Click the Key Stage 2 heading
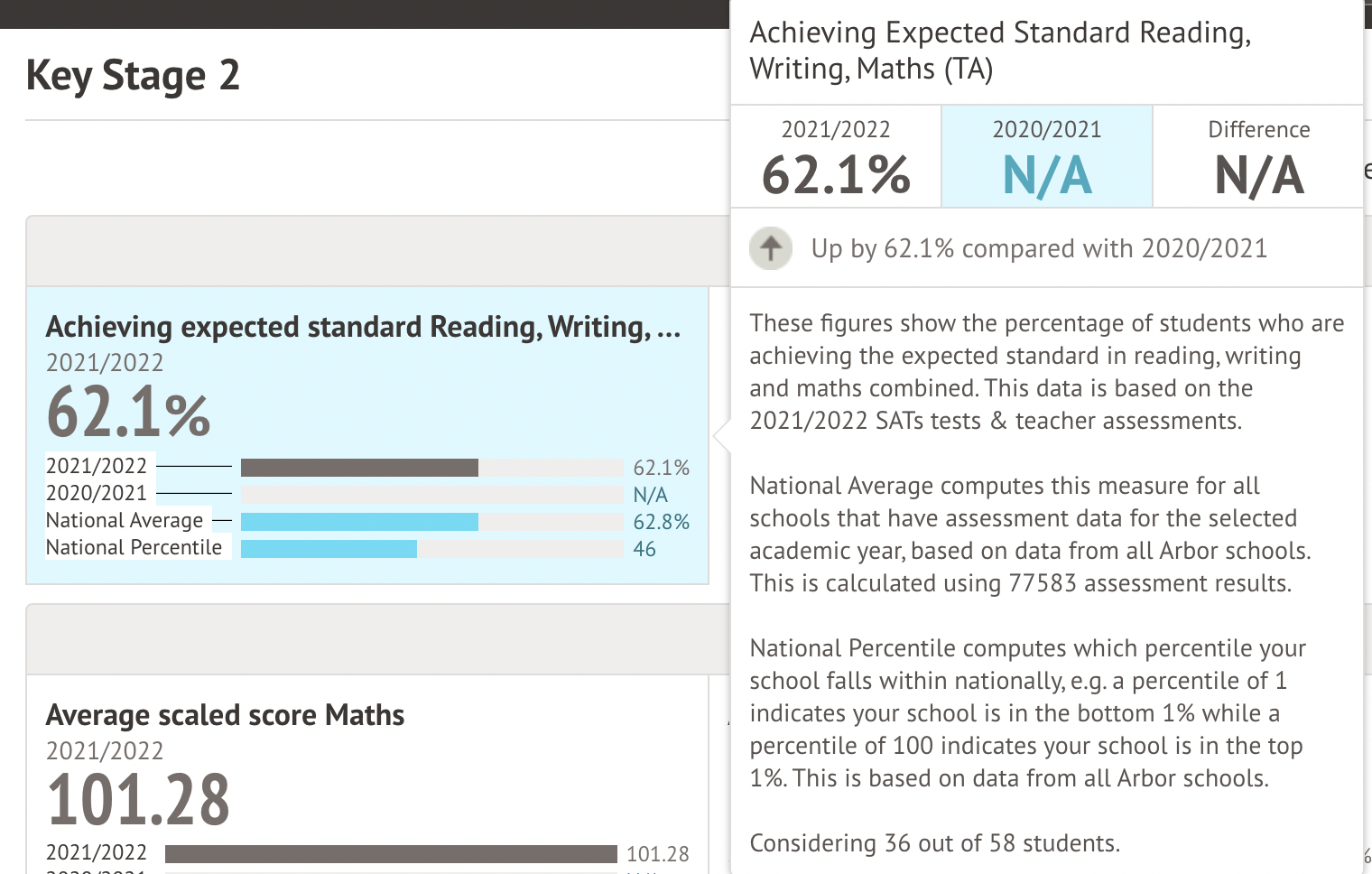Viewport: 1372px width, 874px height. (133, 75)
